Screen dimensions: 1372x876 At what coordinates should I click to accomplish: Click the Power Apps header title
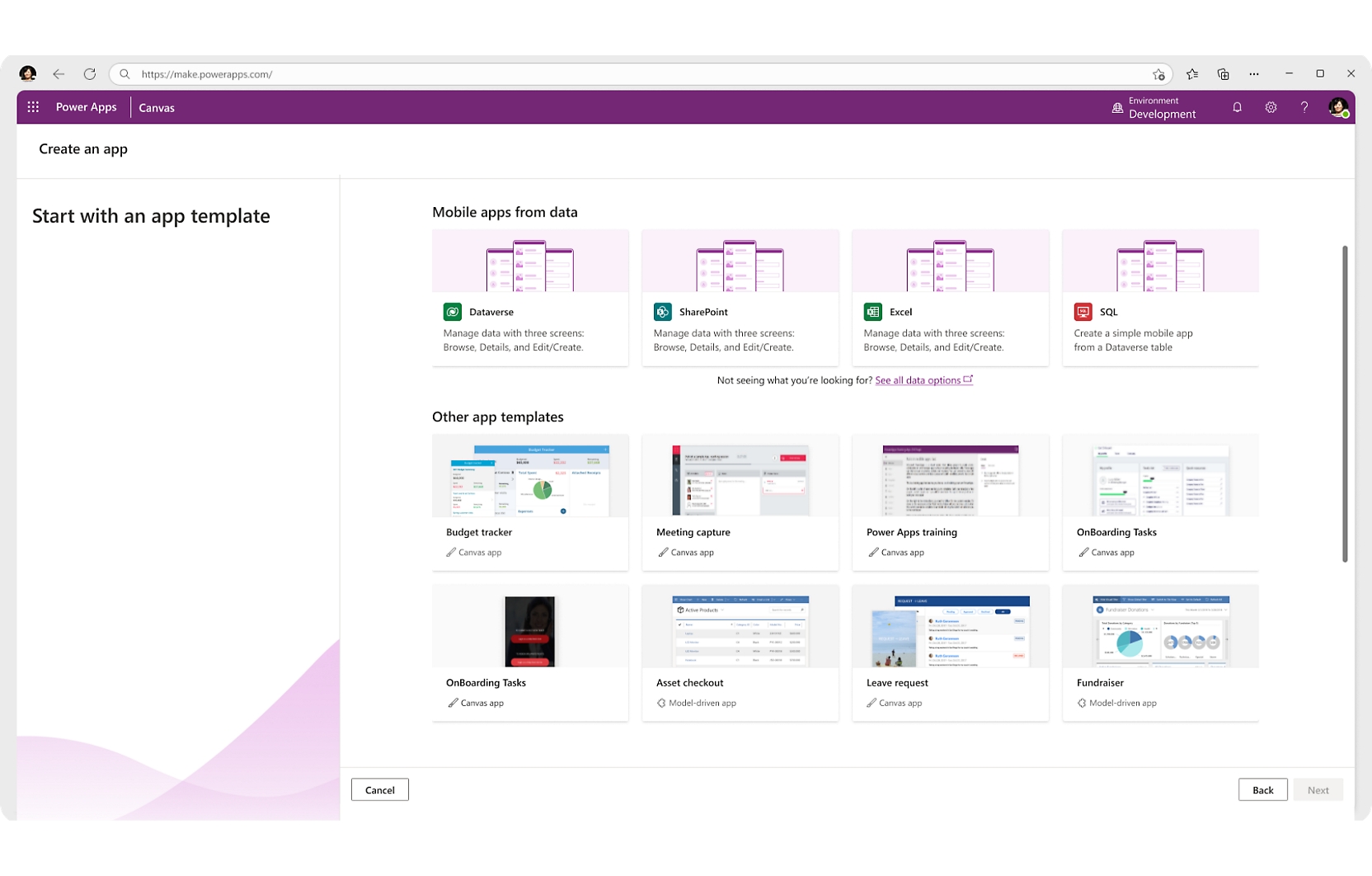pos(87,107)
